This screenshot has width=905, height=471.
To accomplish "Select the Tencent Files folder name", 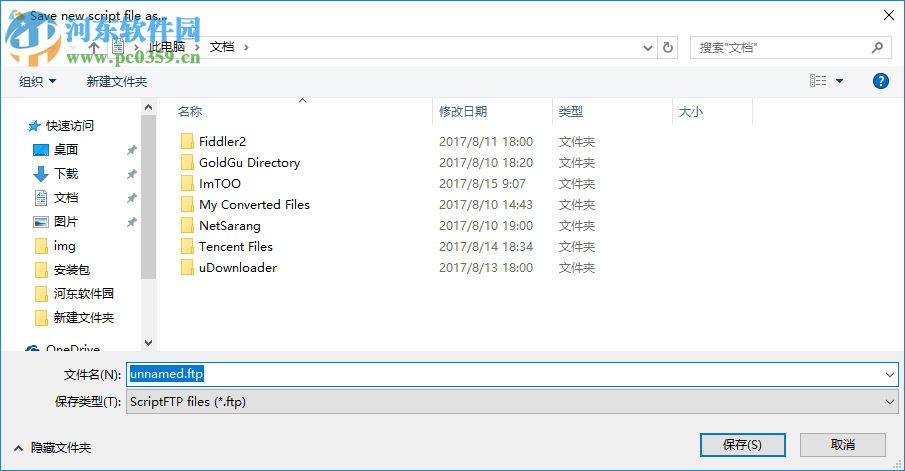I will click(235, 246).
